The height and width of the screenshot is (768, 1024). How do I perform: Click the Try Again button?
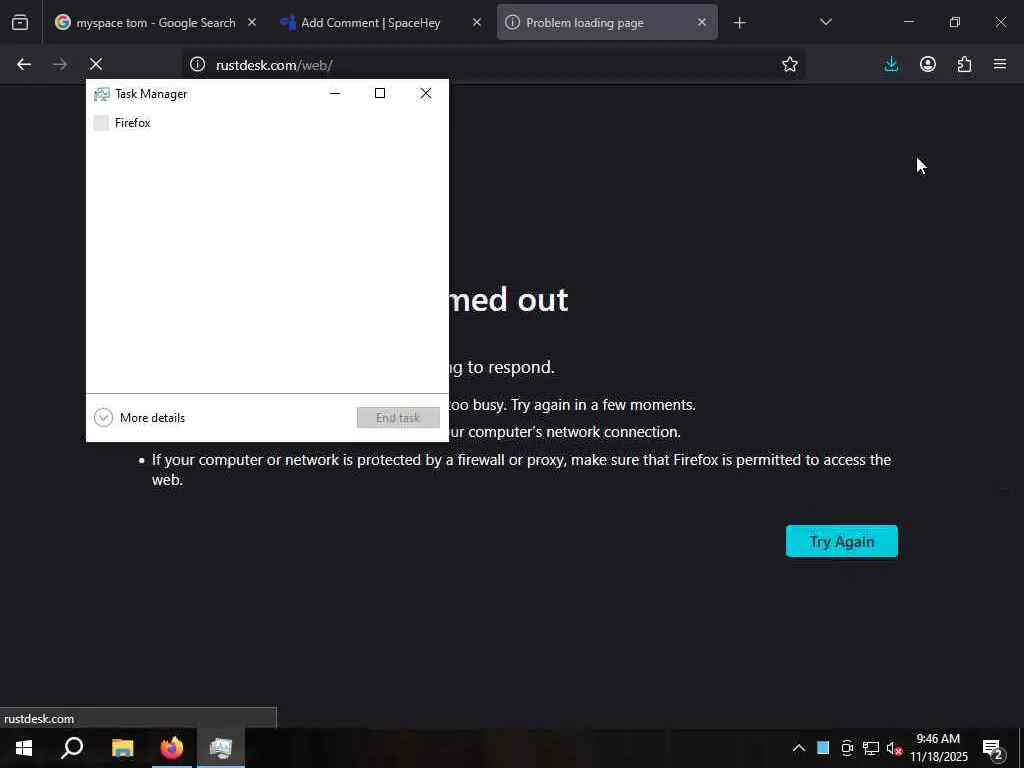[x=841, y=541]
